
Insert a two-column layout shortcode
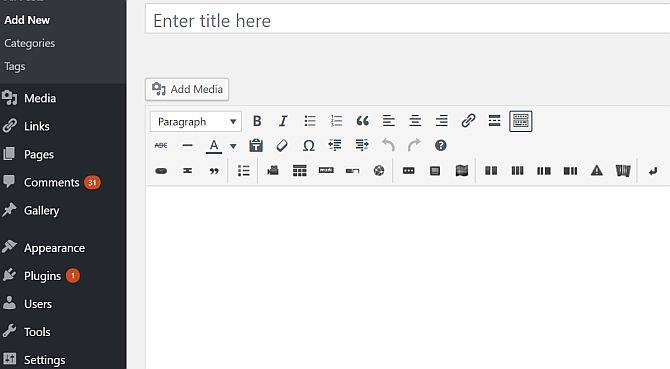[491, 171]
